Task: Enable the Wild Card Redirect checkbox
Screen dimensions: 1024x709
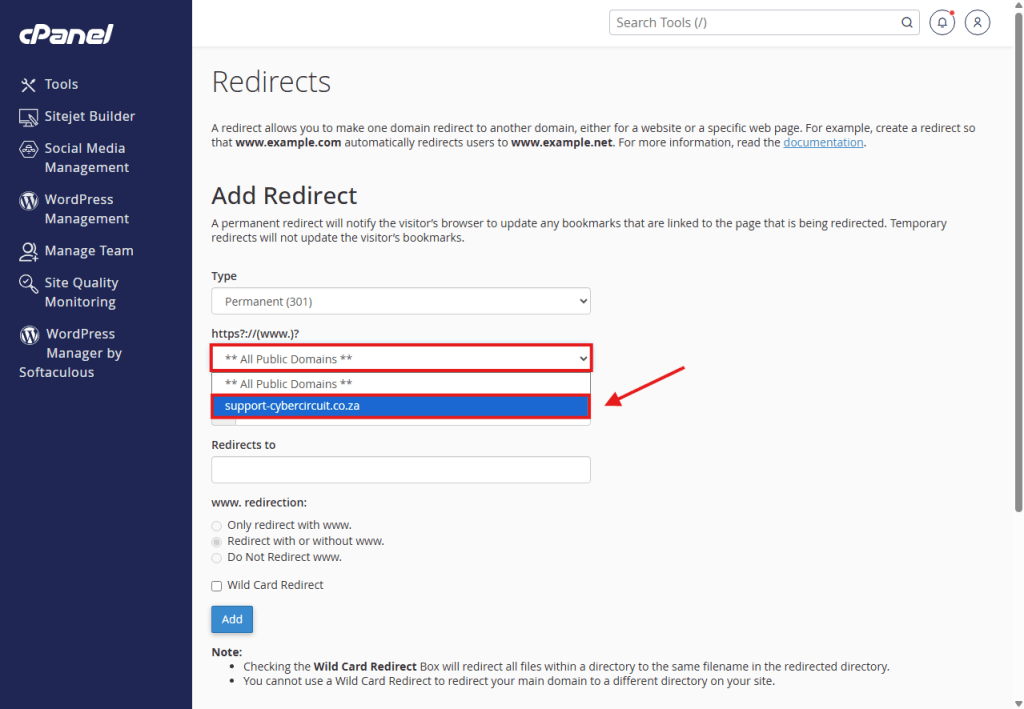Action: pos(217,586)
